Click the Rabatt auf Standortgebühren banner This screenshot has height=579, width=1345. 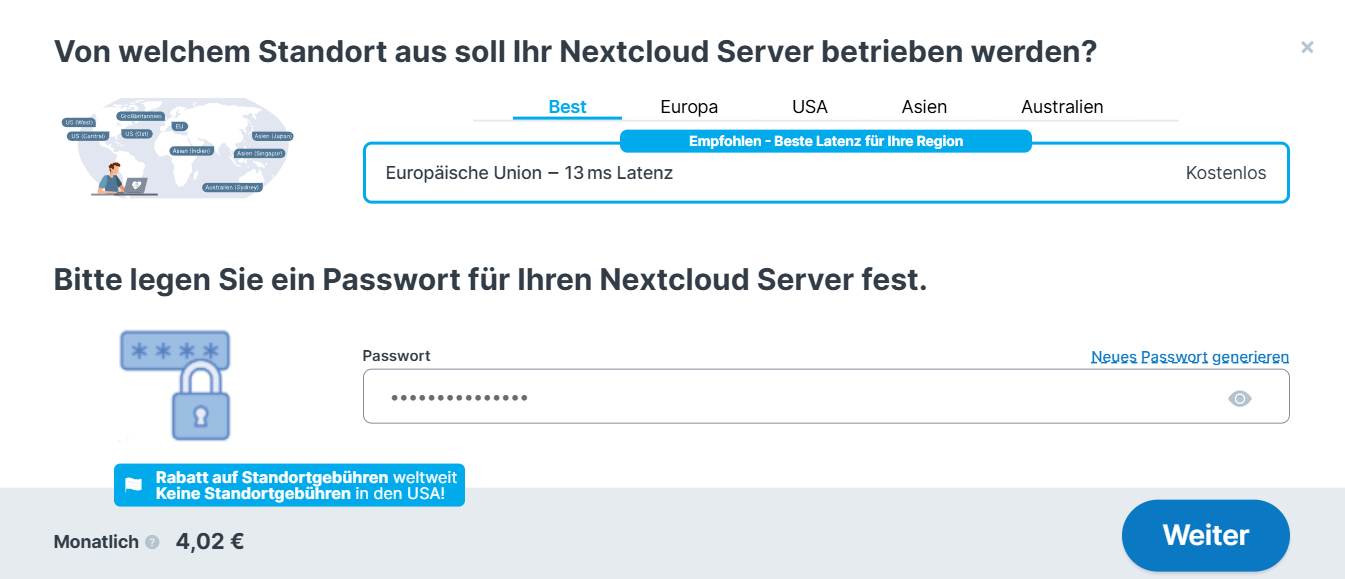point(289,485)
